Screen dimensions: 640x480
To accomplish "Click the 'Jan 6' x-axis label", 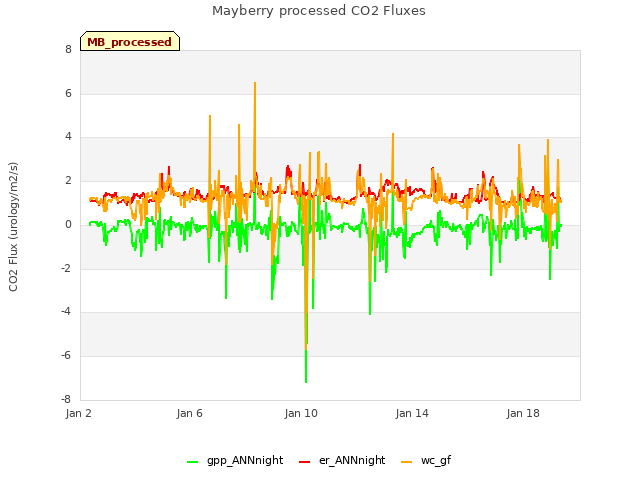I will click(x=189, y=413).
